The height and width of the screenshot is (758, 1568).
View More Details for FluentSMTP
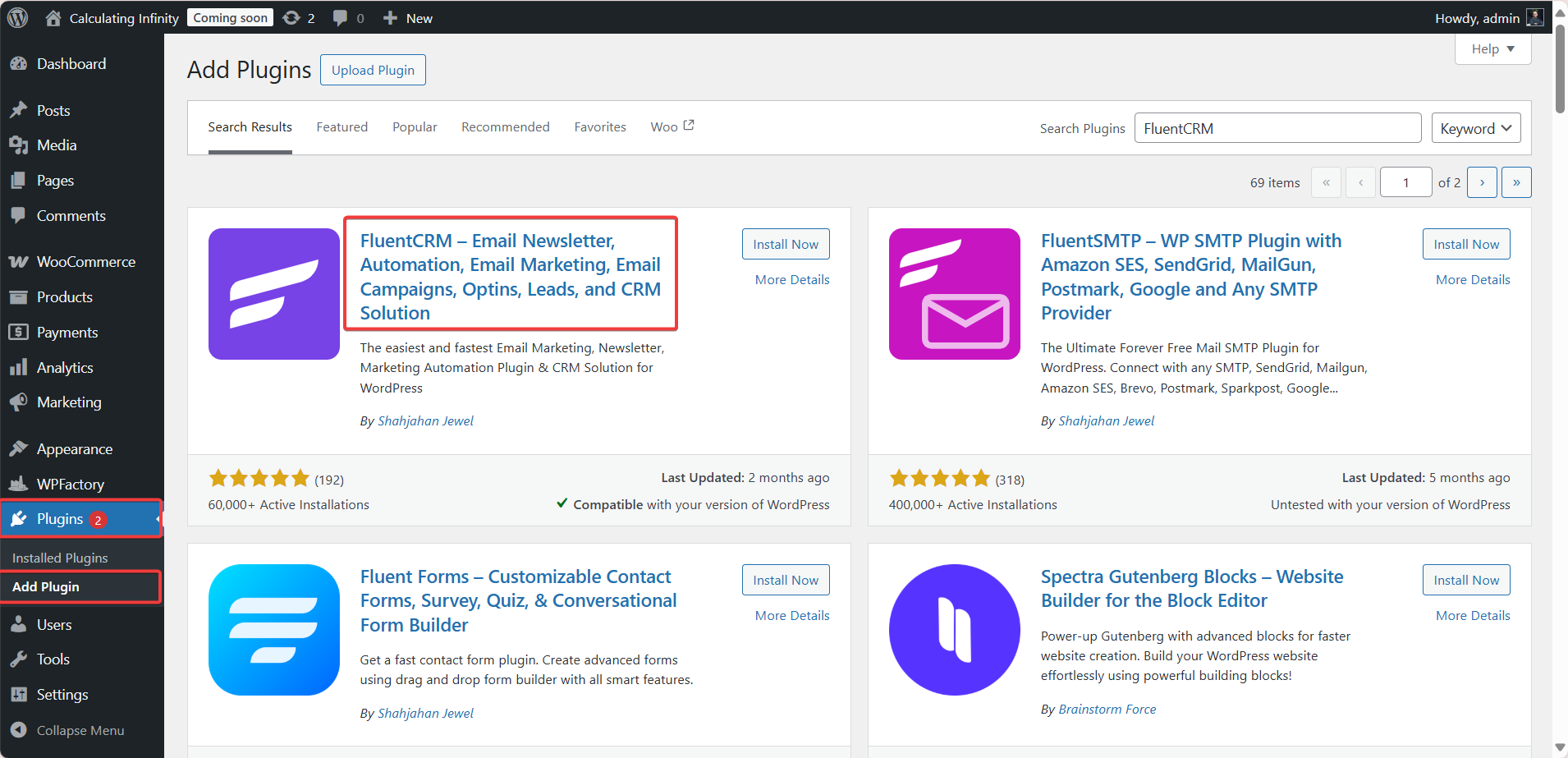click(x=1472, y=279)
